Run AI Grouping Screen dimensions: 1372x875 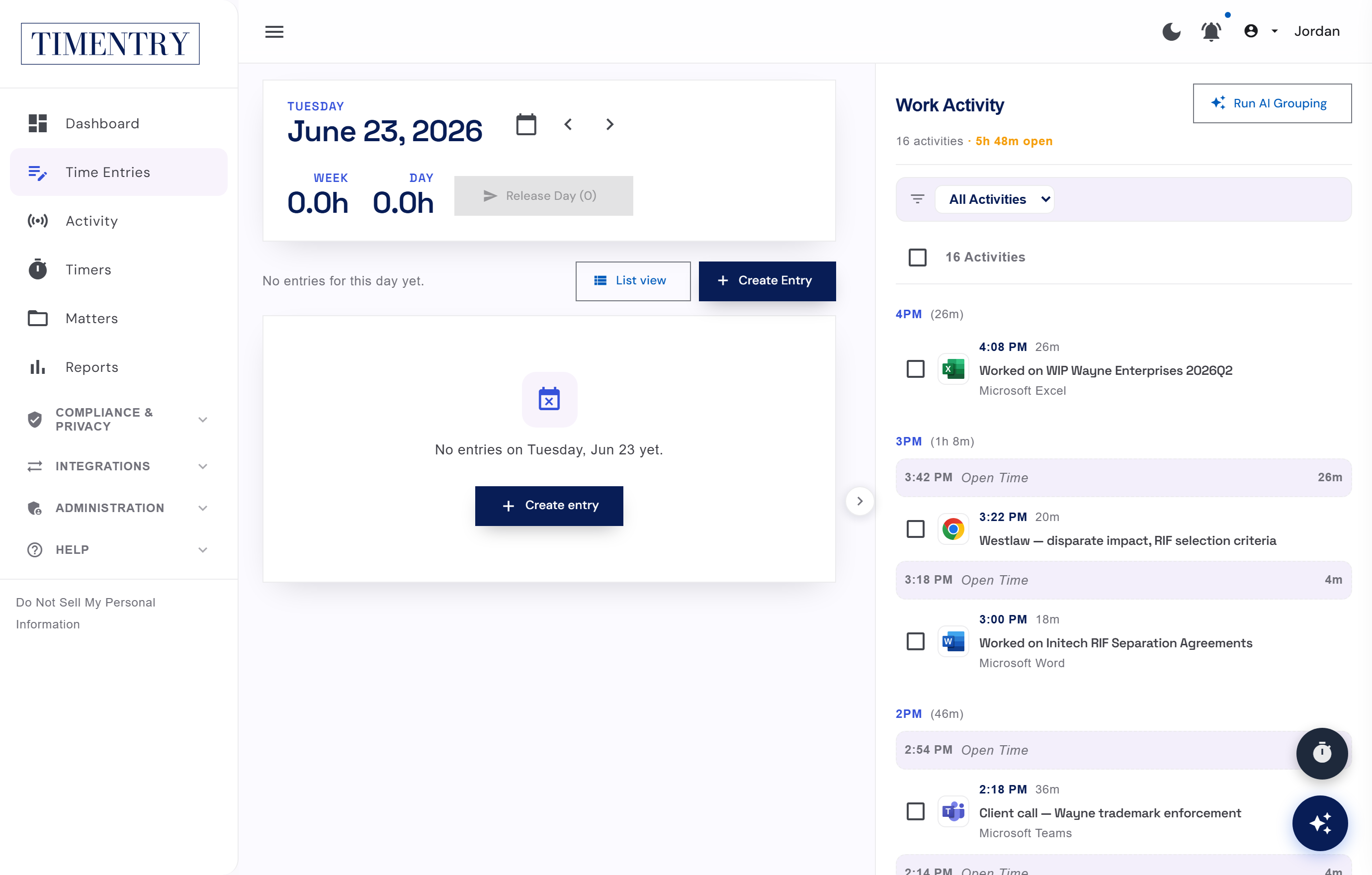[1272, 103]
